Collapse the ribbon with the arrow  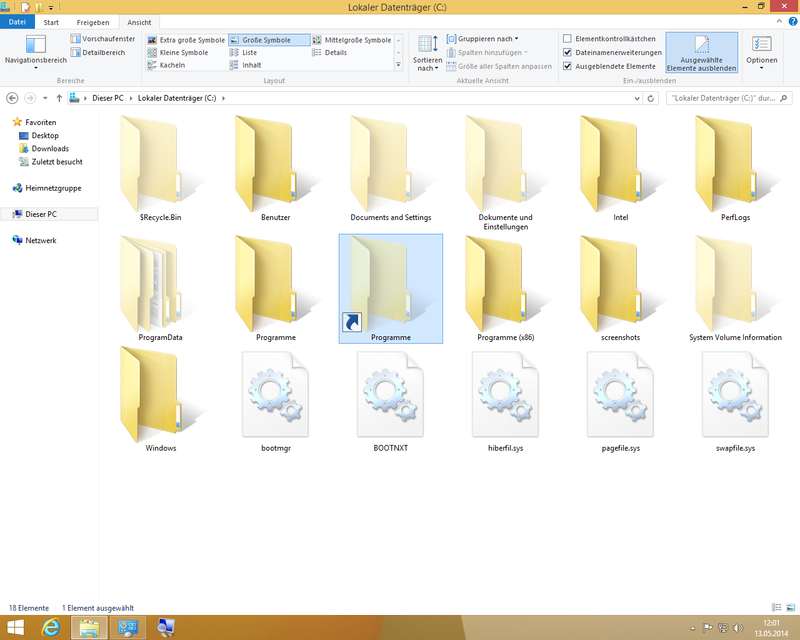(779, 21)
